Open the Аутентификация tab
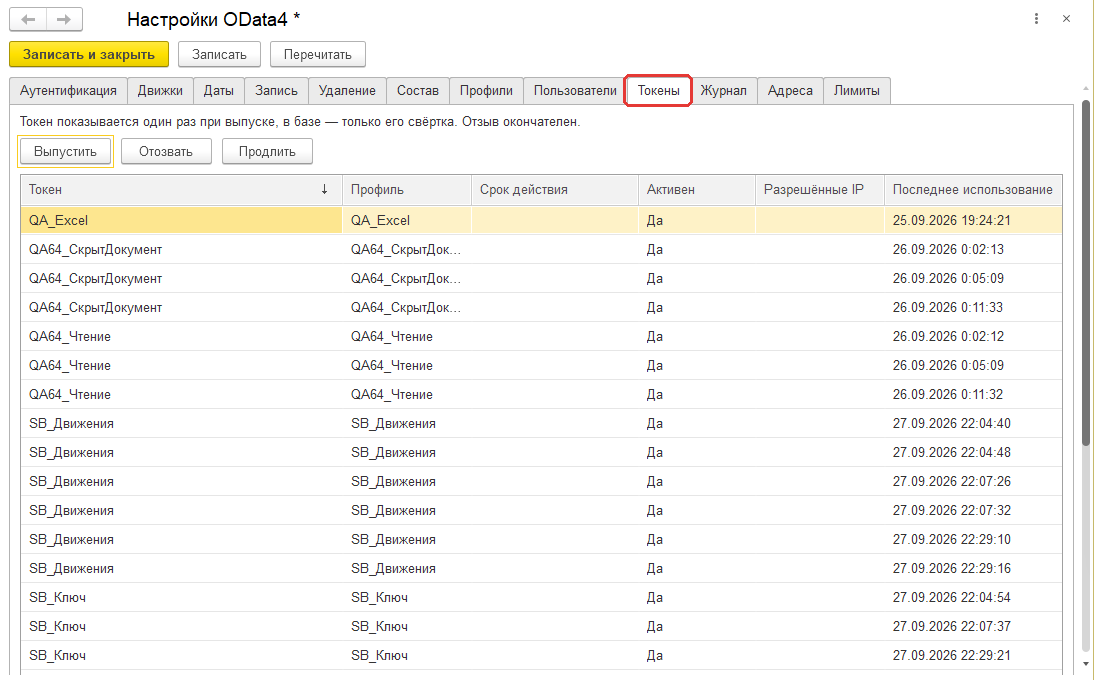The width and height of the screenshot is (1094, 680). (x=68, y=91)
